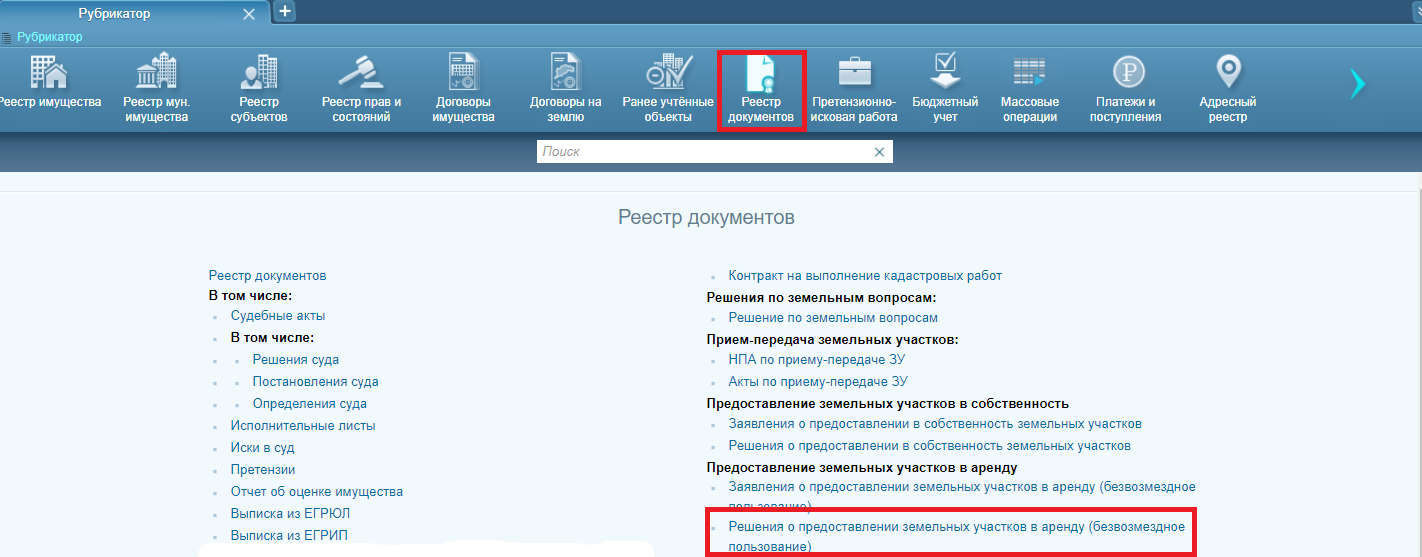
Task: Open the Судебные акты link
Action: click(264, 316)
